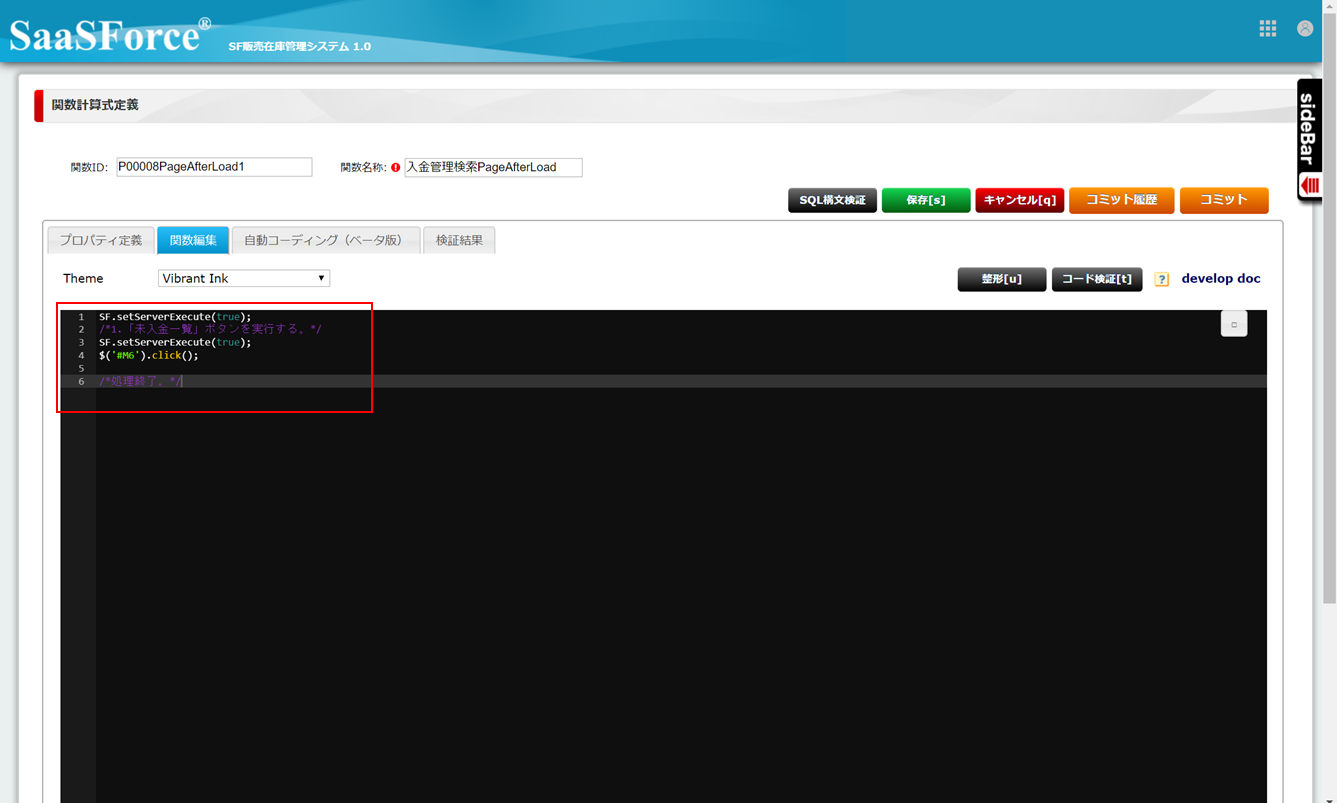Click the green 保存[s] button

(926, 200)
